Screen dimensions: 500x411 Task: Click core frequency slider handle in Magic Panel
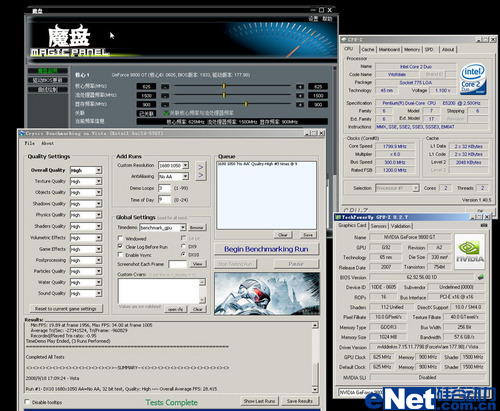(x=224, y=86)
